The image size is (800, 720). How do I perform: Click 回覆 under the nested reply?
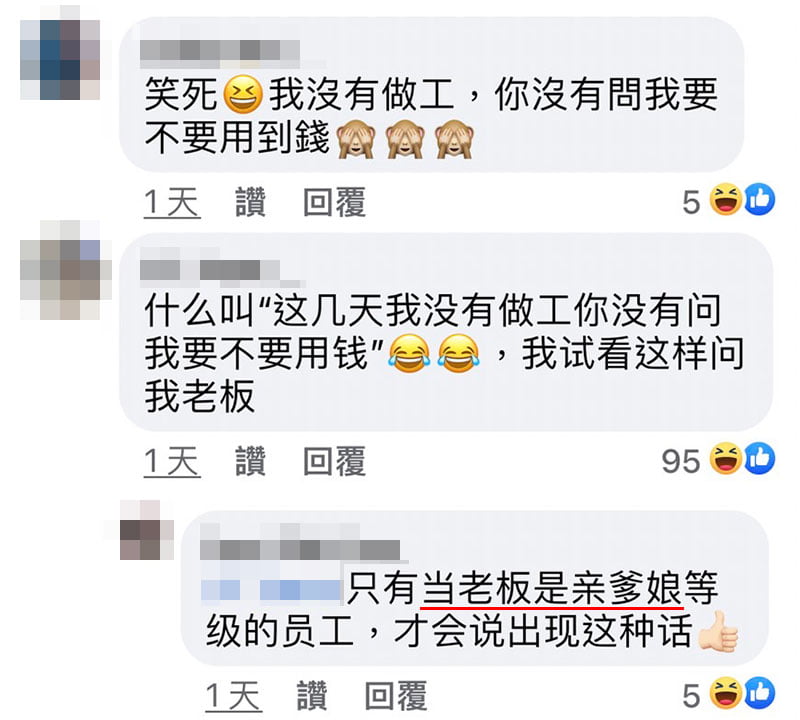396,696
